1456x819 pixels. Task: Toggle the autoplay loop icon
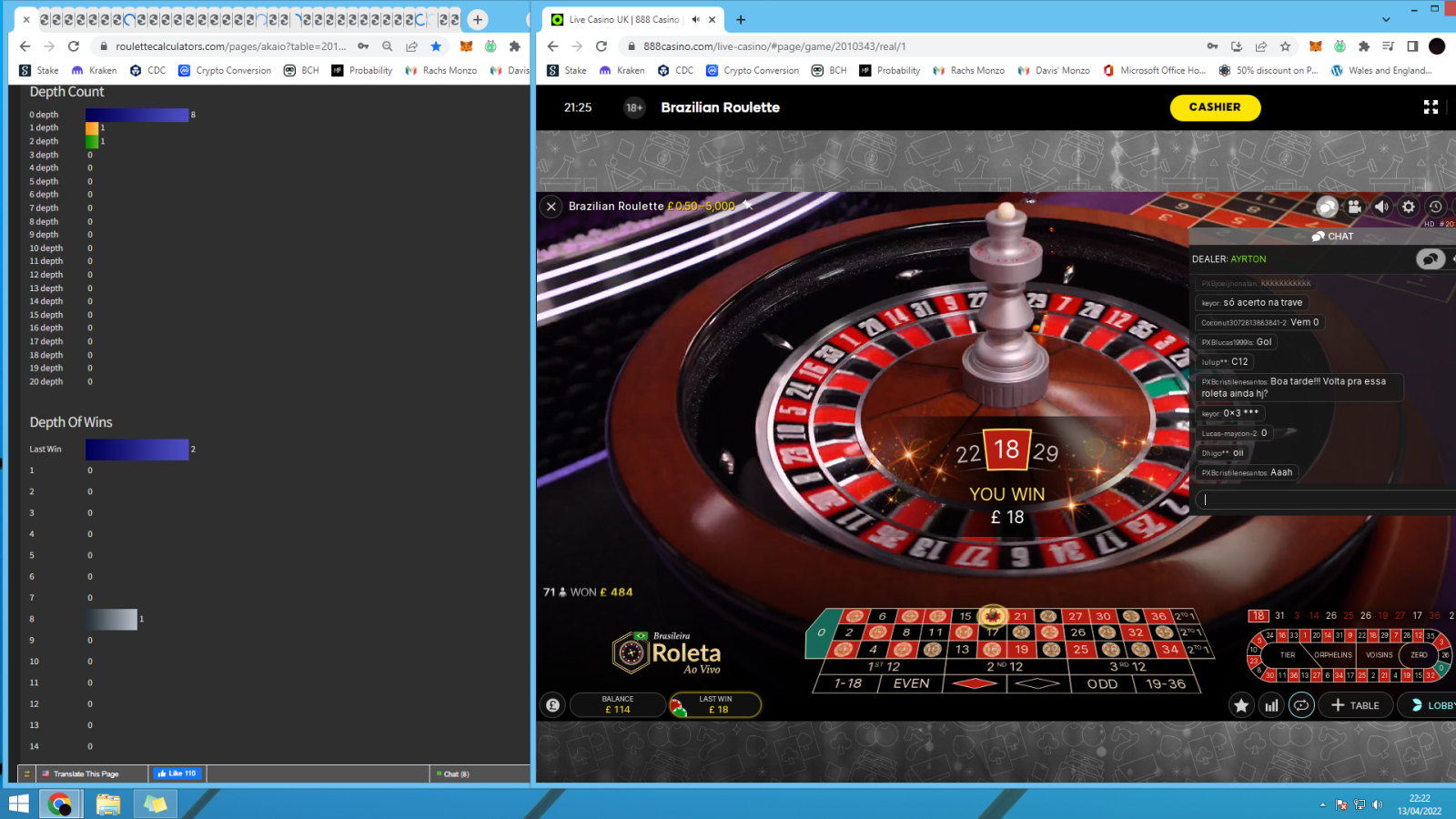point(1301,705)
